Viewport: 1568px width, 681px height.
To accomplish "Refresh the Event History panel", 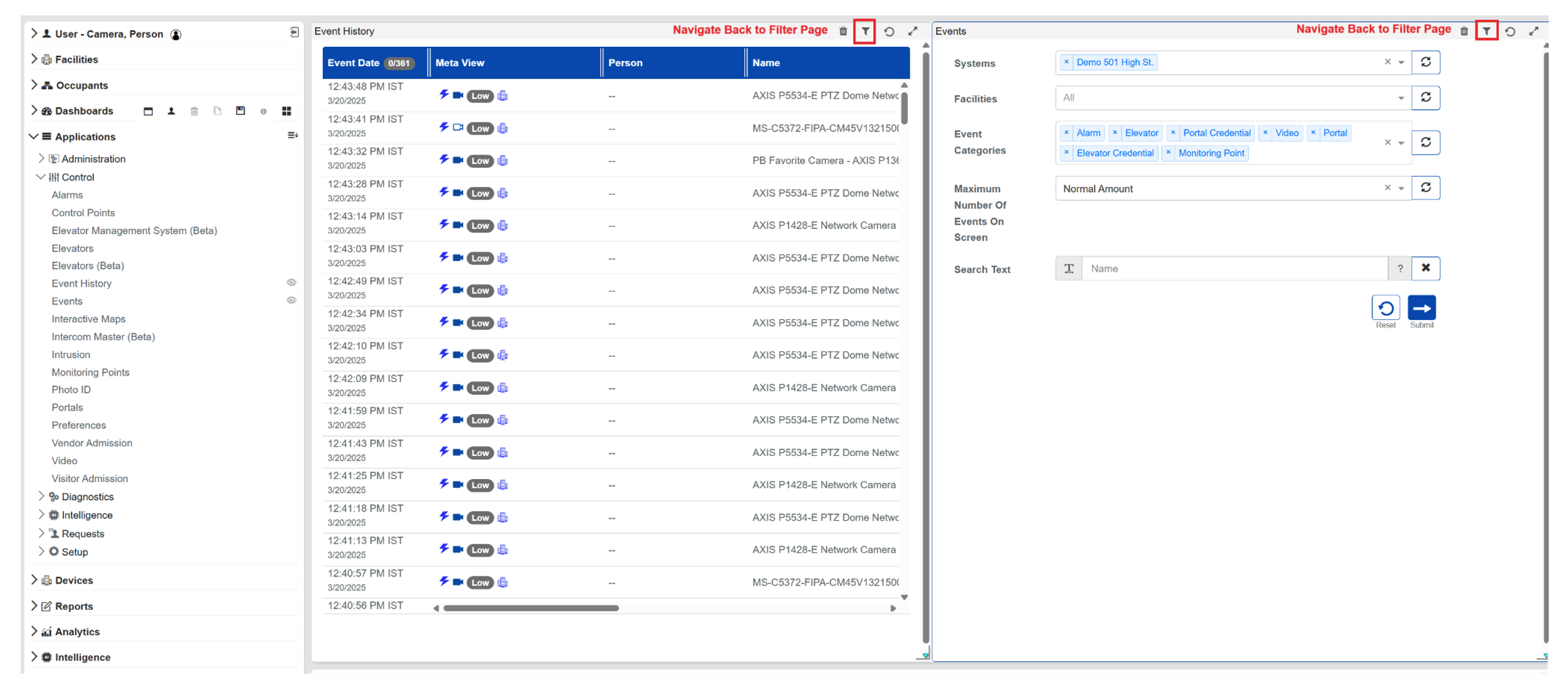I will (889, 31).
